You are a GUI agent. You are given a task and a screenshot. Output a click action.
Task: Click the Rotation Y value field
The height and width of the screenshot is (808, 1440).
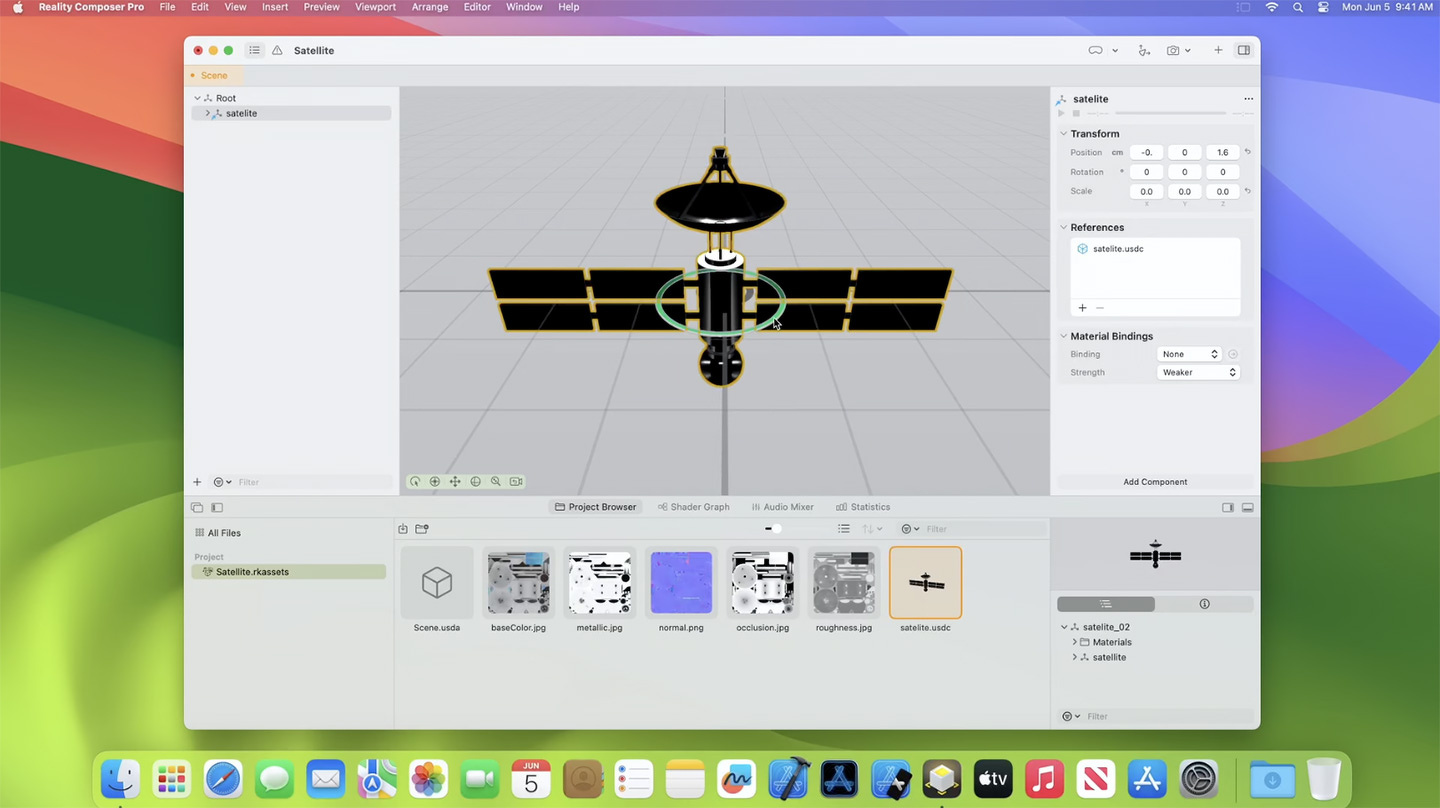click(1184, 172)
